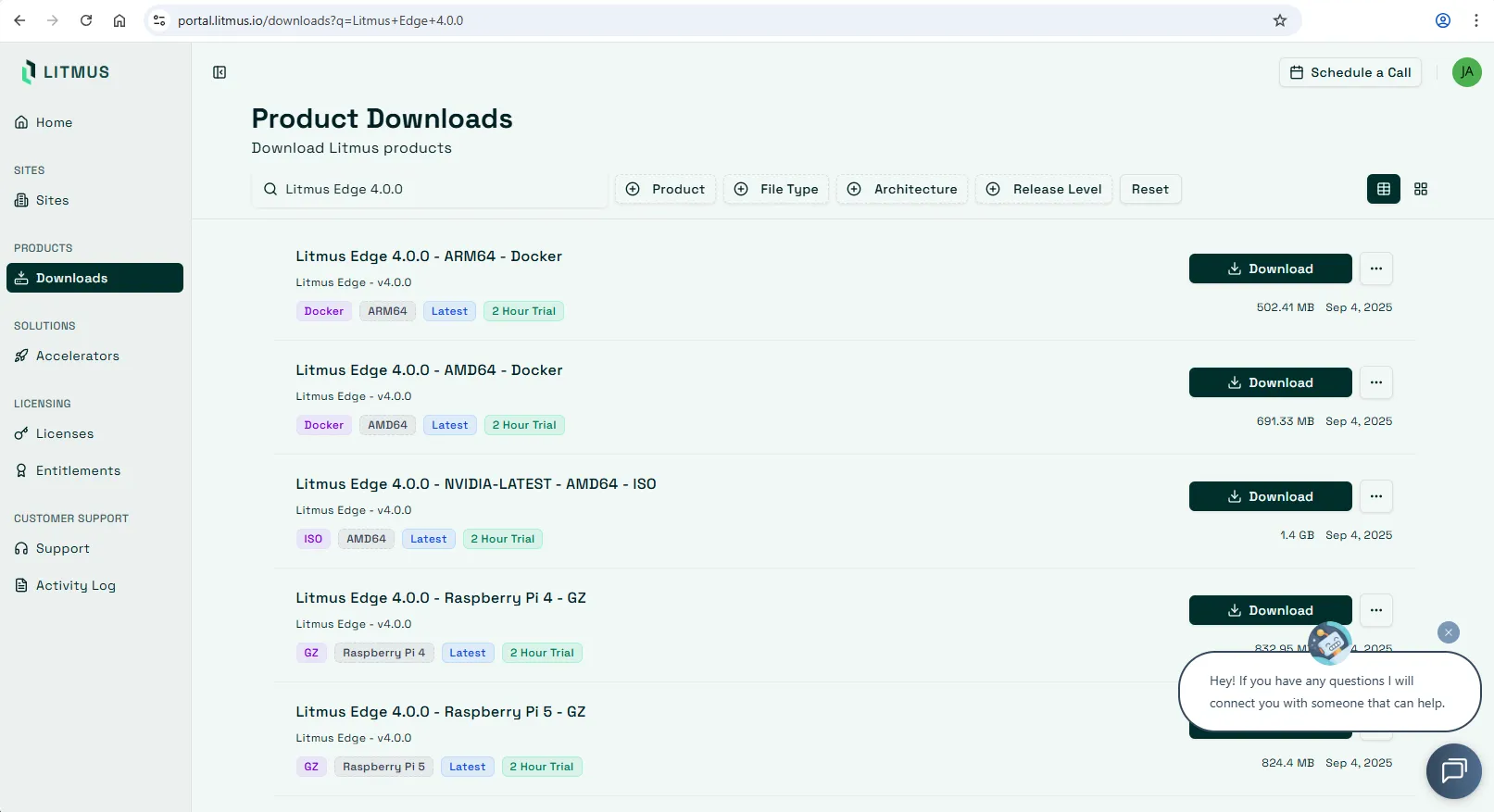
Task: Reset all filters
Action: 1150,189
